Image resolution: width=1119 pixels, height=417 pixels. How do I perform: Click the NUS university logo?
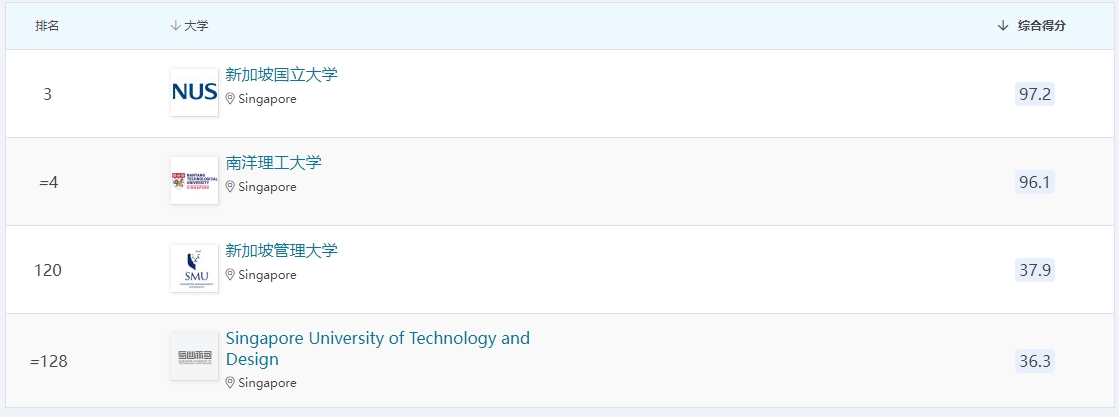[x=194, y=92]
